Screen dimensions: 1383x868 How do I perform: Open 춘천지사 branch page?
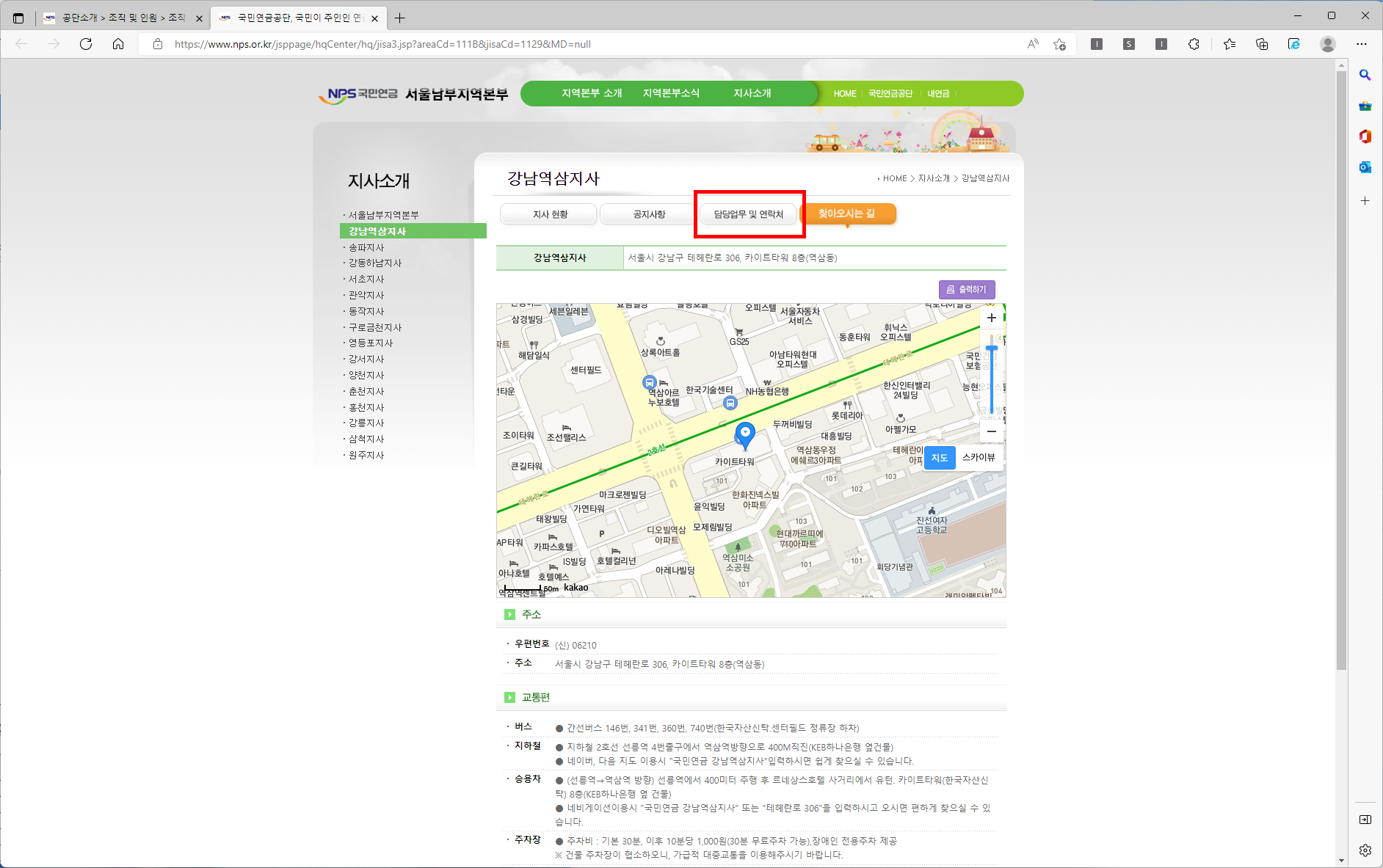(366, 391)
